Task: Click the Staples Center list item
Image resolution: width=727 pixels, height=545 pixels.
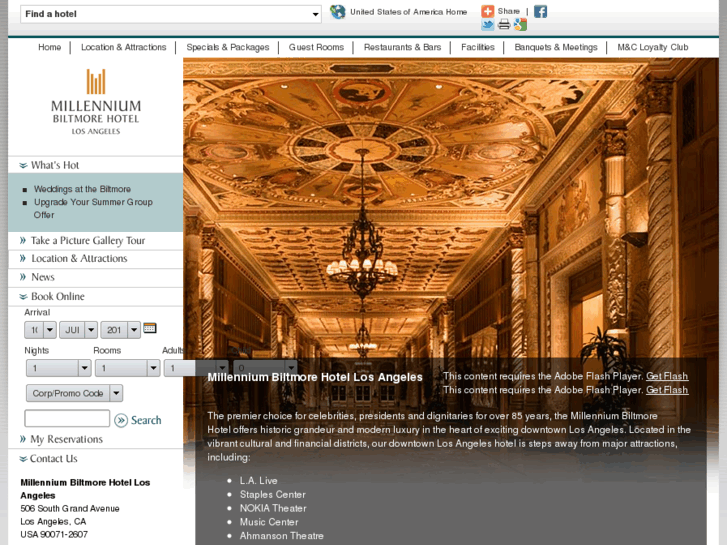Action: (273, 494)
